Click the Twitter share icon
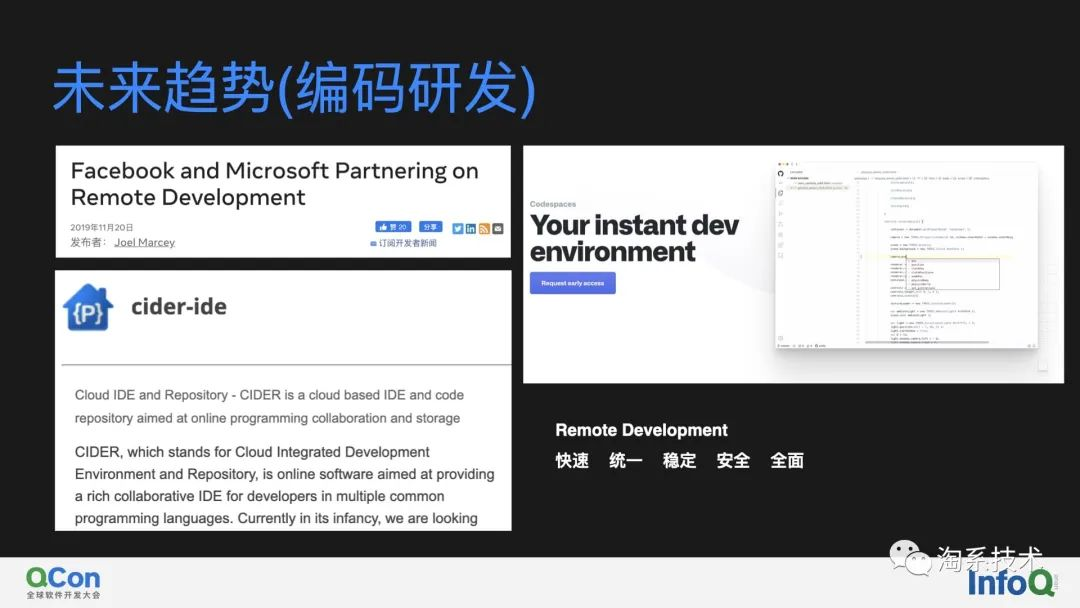This screenshot has width=1080, height=608. [457, 229]
